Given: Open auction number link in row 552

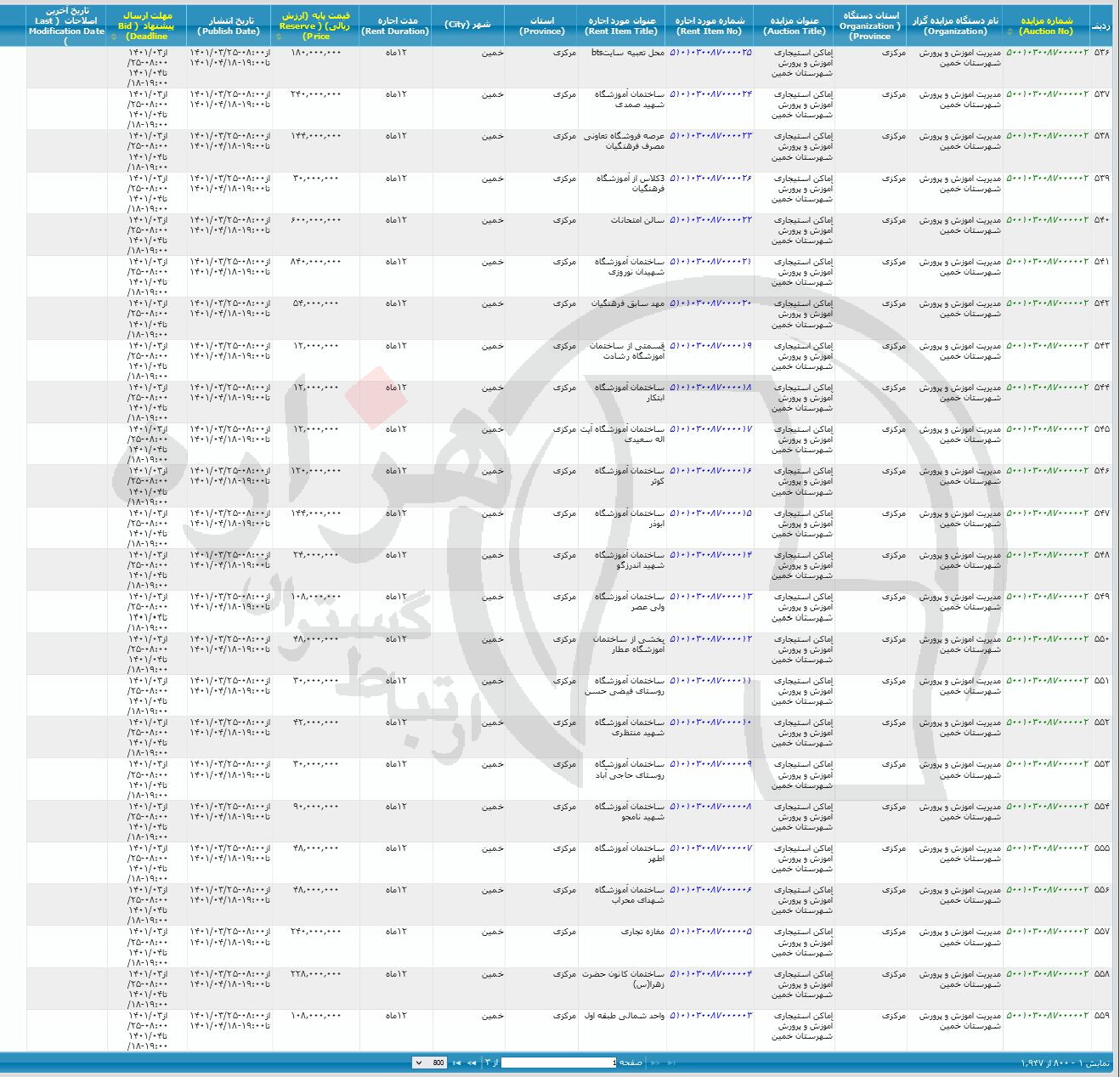Looking at the screenshot, I should [1047, 723].
